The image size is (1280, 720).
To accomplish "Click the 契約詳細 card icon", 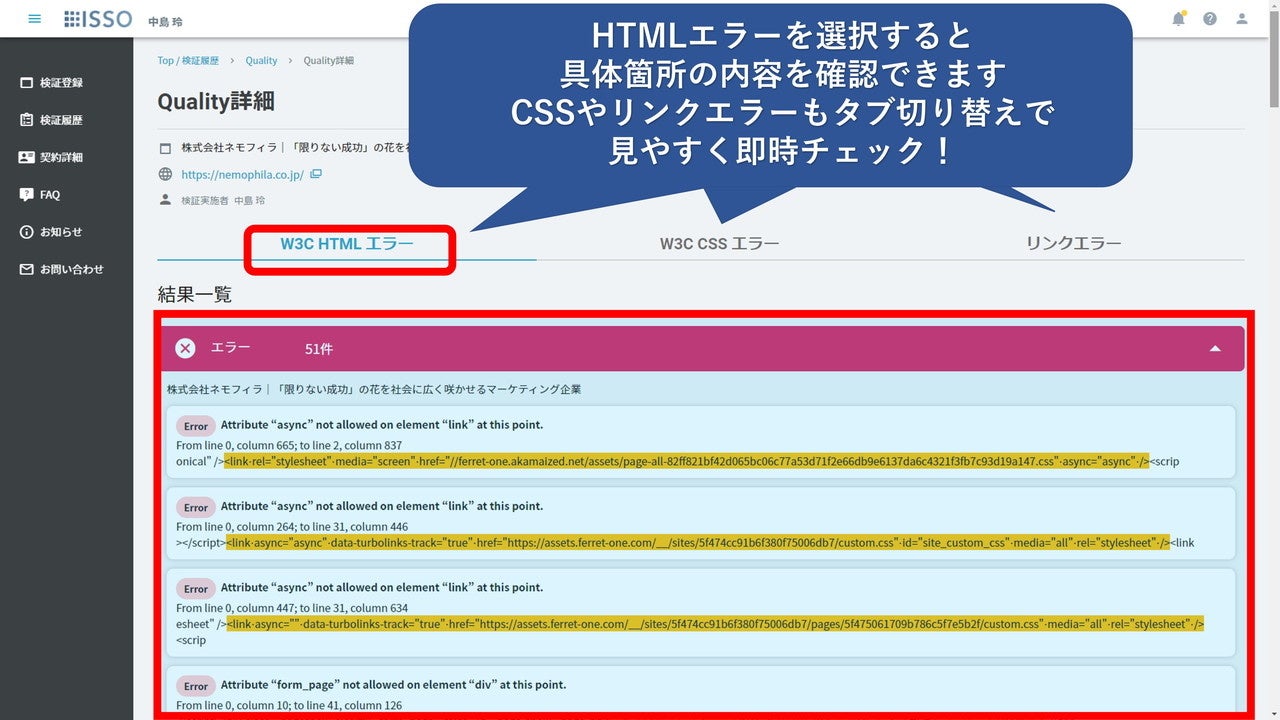I will (x=27, y=157).
